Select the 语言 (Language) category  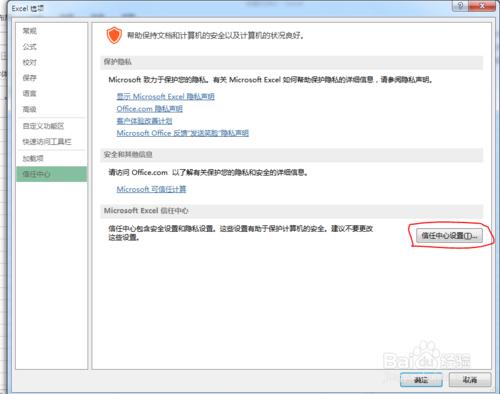coord(29,93)
